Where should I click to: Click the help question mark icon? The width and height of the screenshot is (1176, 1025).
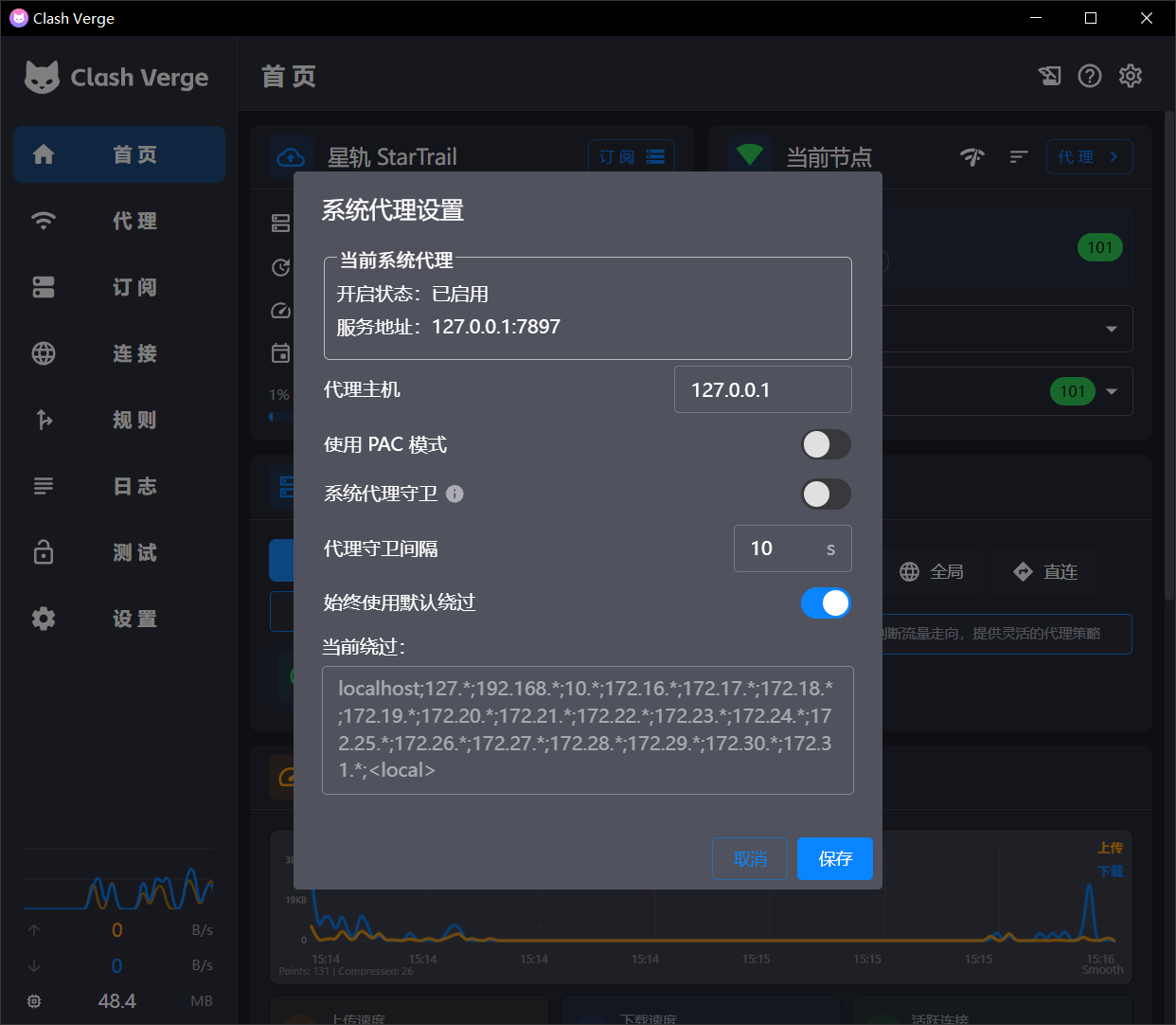point(1090,76)
